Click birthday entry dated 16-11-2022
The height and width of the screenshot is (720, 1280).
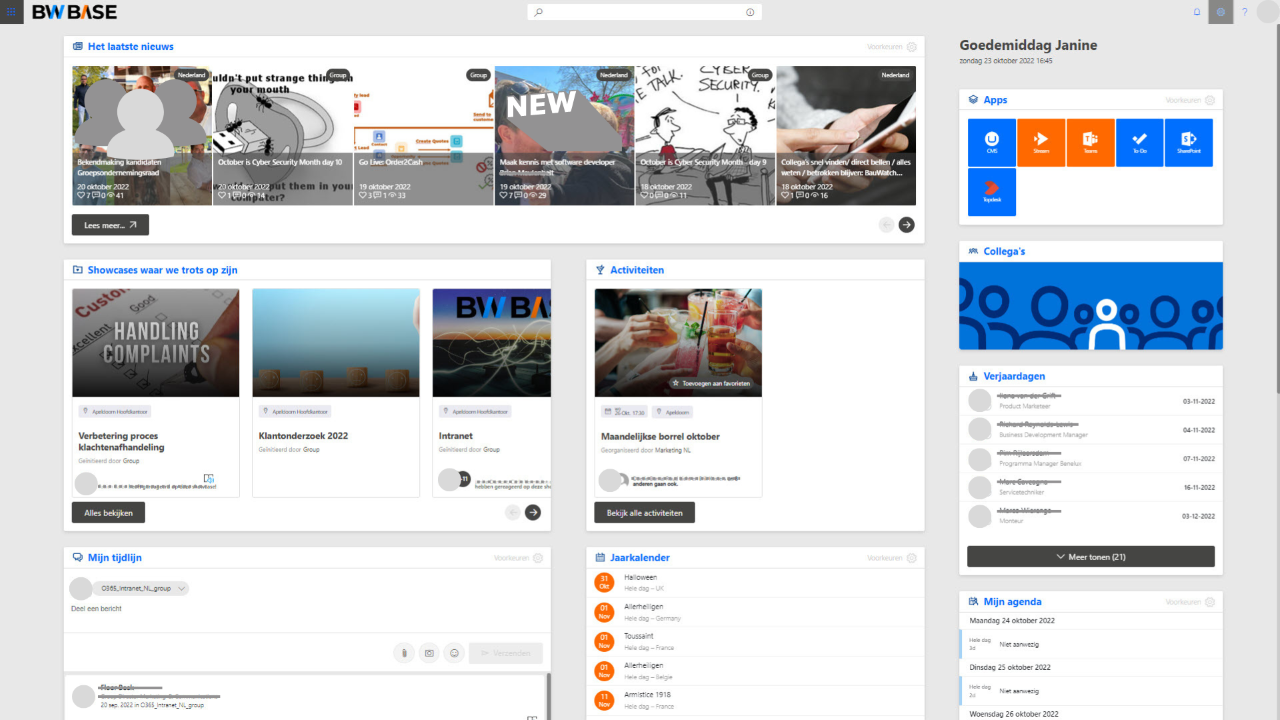click(x=1091, y=487)
